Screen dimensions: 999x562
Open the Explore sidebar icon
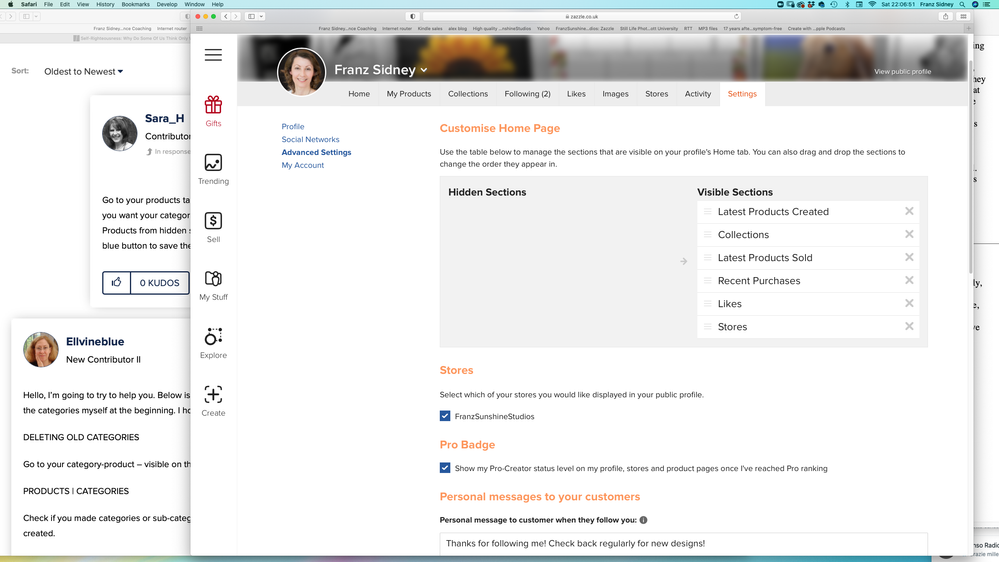coord(213,342)
